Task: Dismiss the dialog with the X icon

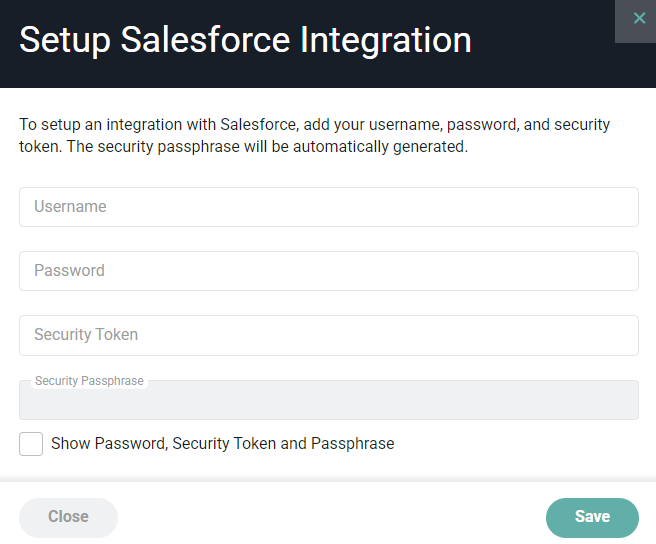Action: tap(639, 18)
